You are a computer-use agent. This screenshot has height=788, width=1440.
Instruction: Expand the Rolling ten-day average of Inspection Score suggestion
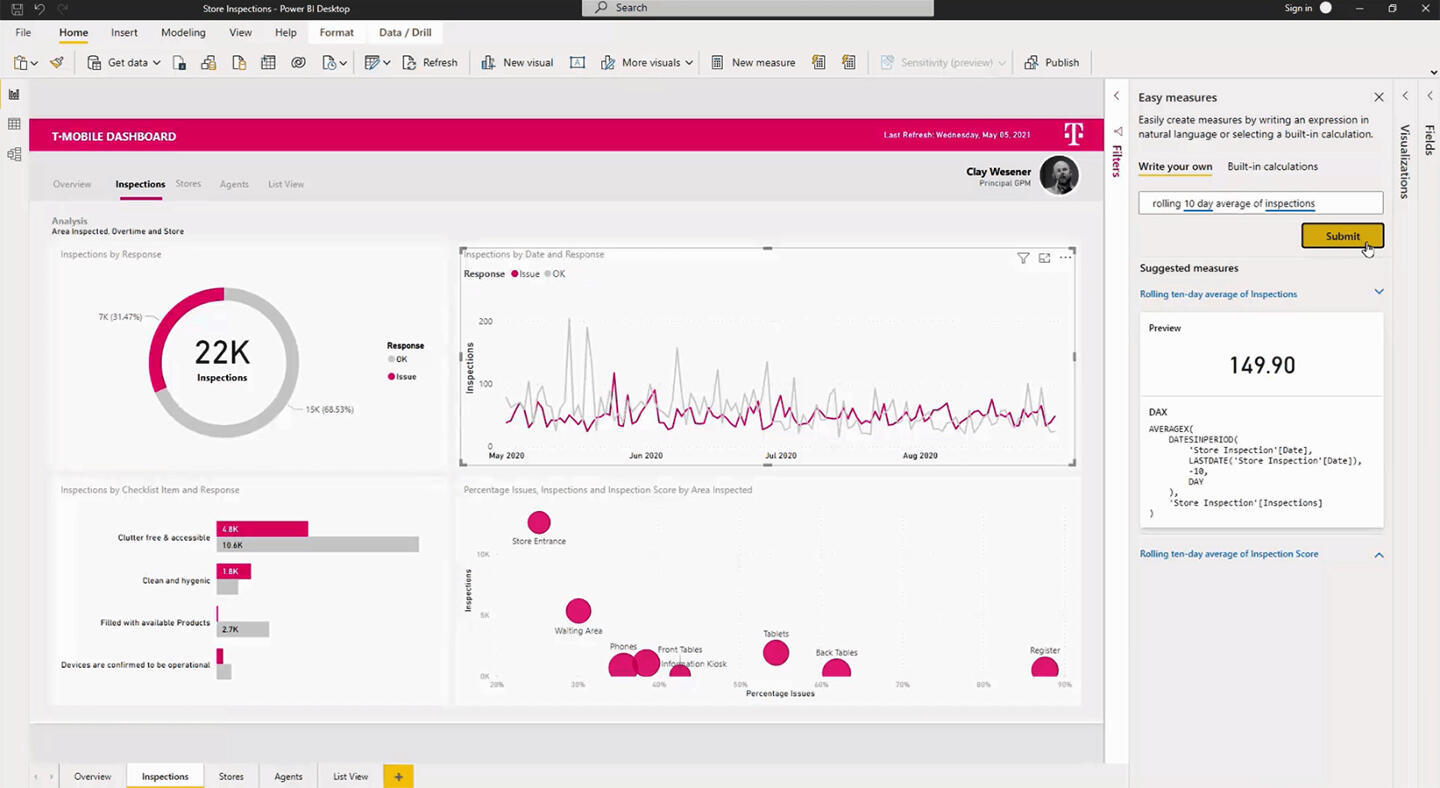(x=1379, y=555)
